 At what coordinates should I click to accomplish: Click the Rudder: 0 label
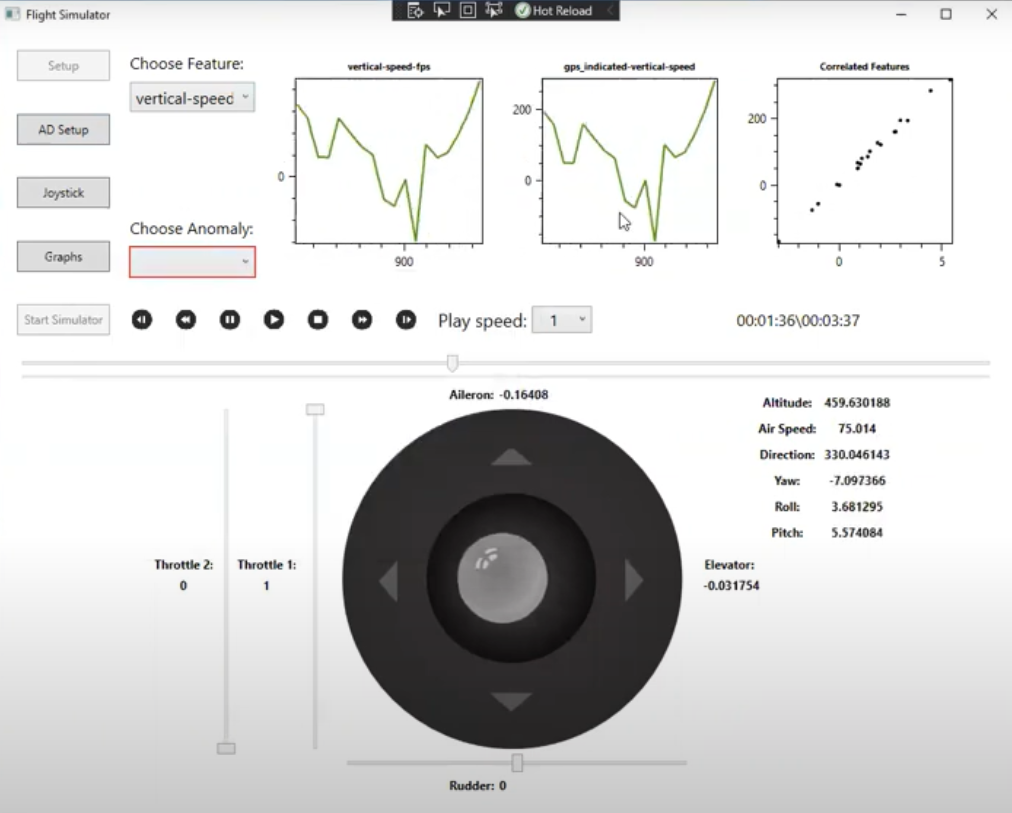point(478,786)
